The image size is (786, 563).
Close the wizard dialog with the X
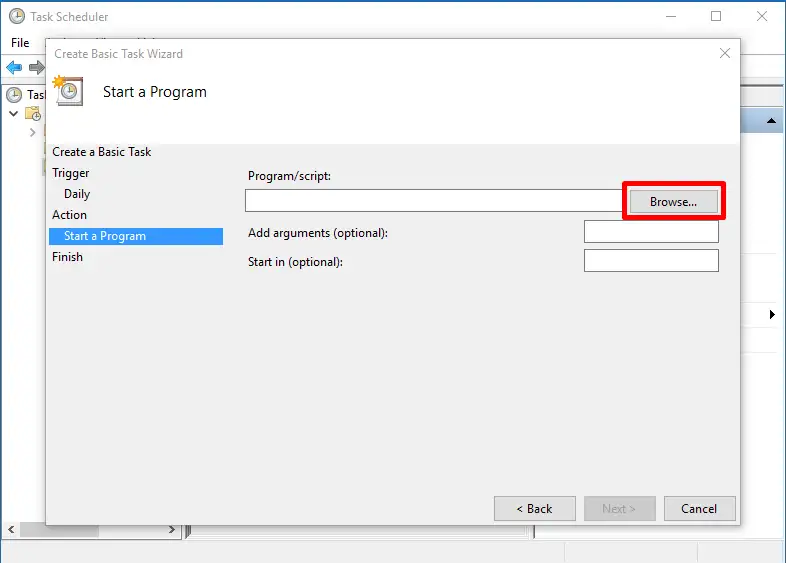[x=725, y=54]
